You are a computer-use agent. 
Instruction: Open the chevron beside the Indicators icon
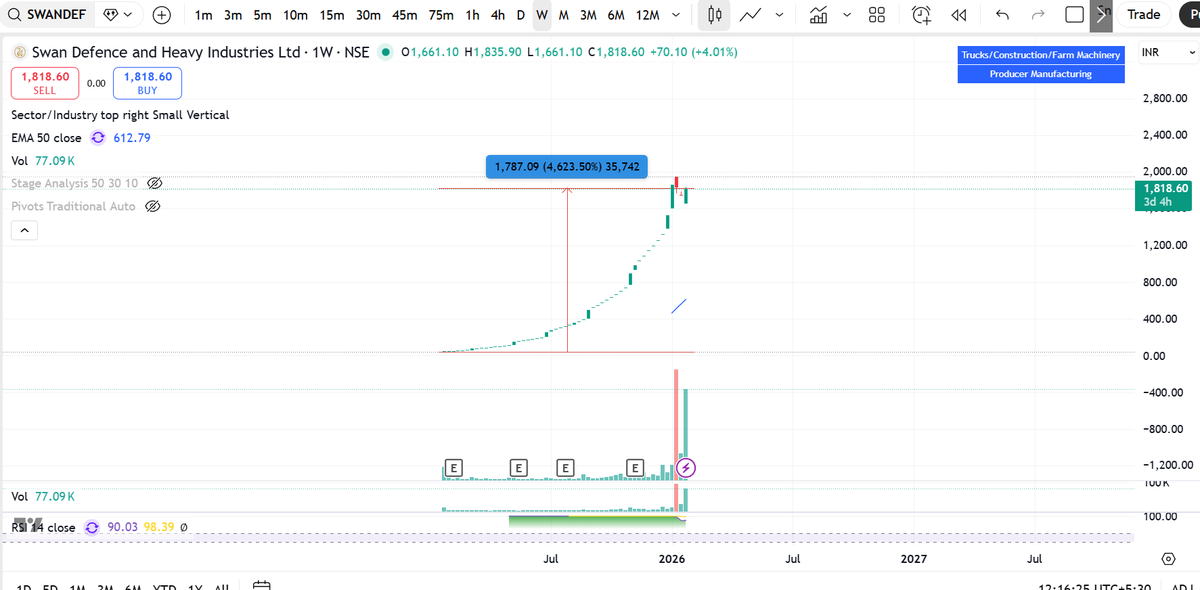pos(847,15)
